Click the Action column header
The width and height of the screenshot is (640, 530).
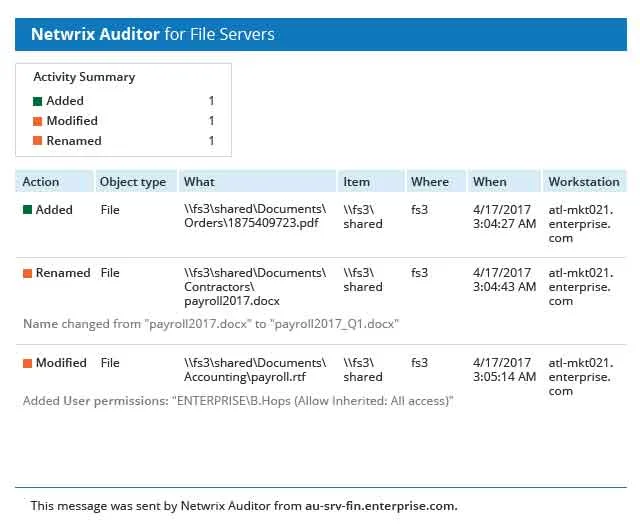[x=54, y=182]
